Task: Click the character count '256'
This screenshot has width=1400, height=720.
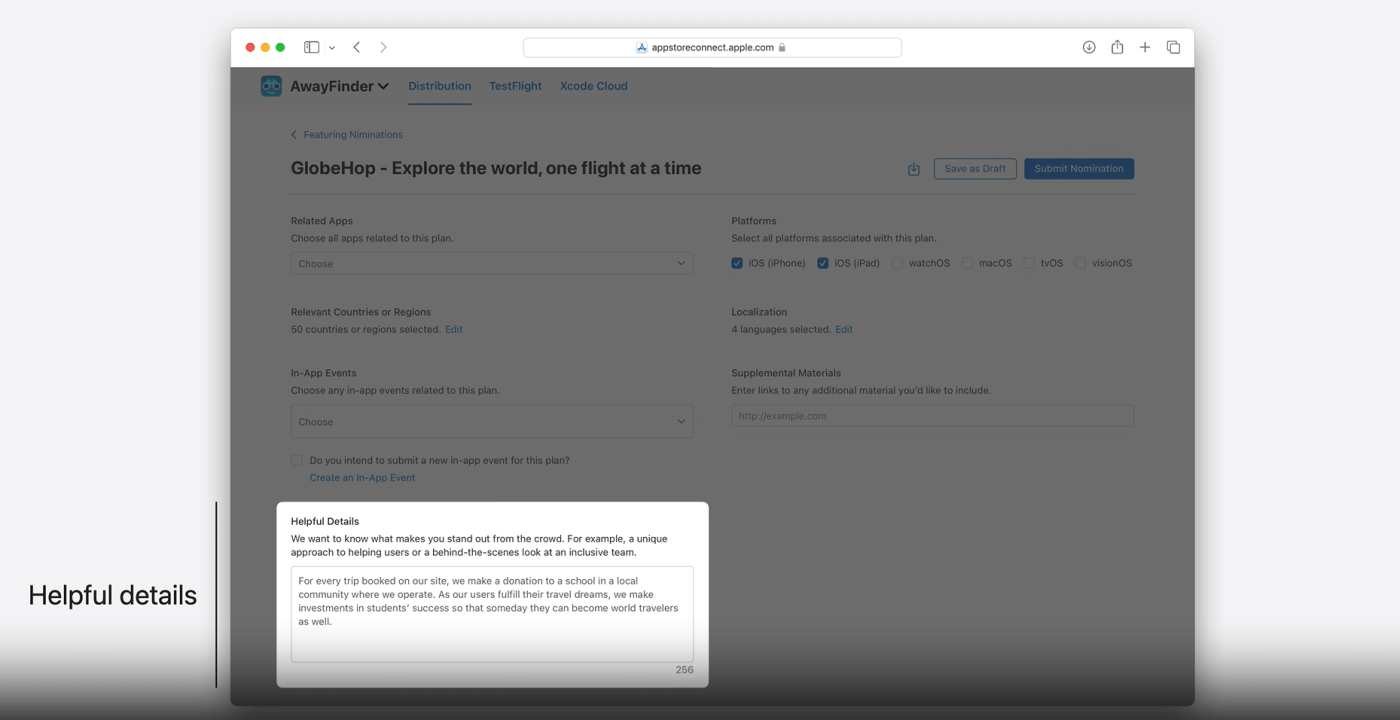Action: coord(684,670)
